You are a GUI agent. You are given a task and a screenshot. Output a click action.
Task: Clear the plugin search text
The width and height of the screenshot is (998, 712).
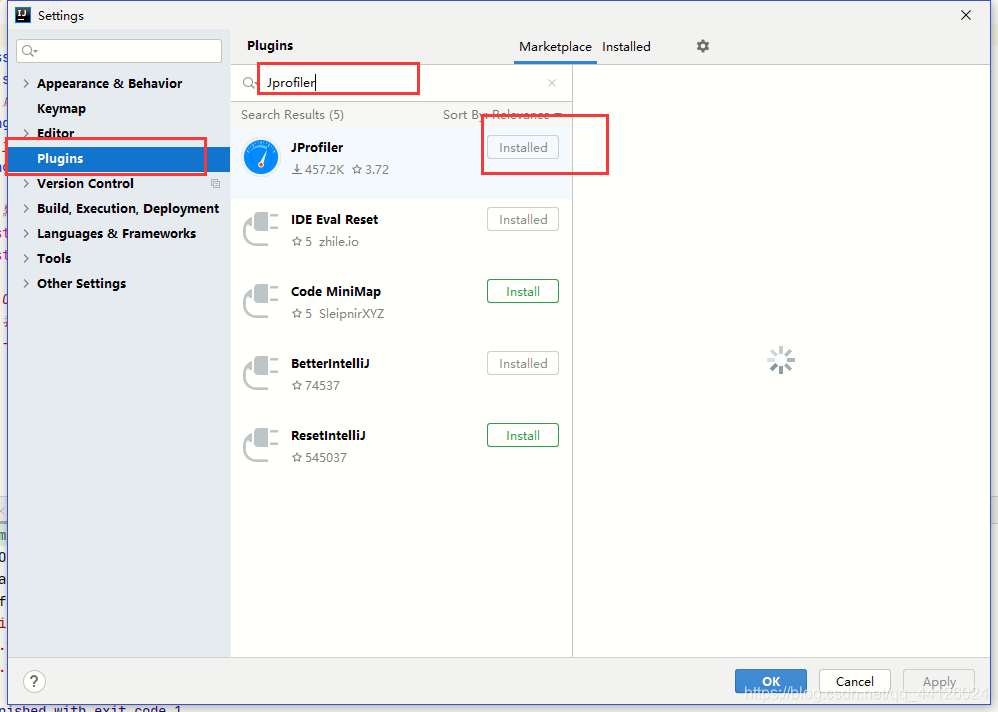(x=552, y=83)
